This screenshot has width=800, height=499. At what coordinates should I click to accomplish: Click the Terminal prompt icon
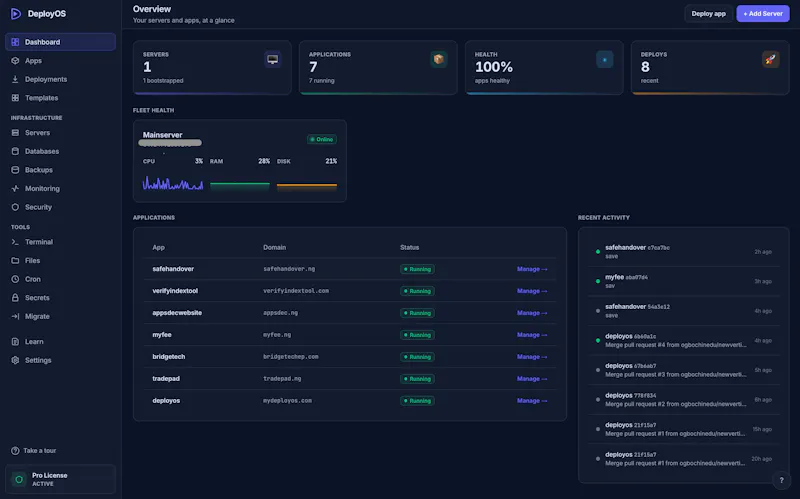(x=15, y=242)
